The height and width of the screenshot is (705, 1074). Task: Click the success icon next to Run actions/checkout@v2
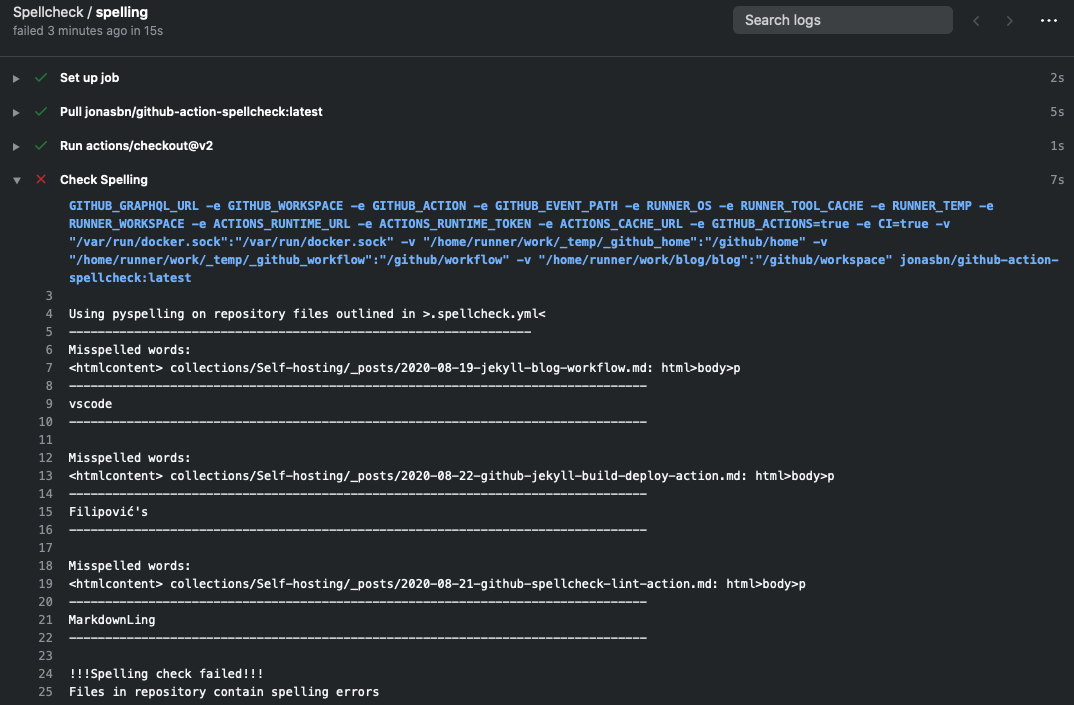[x=40, y=146]
